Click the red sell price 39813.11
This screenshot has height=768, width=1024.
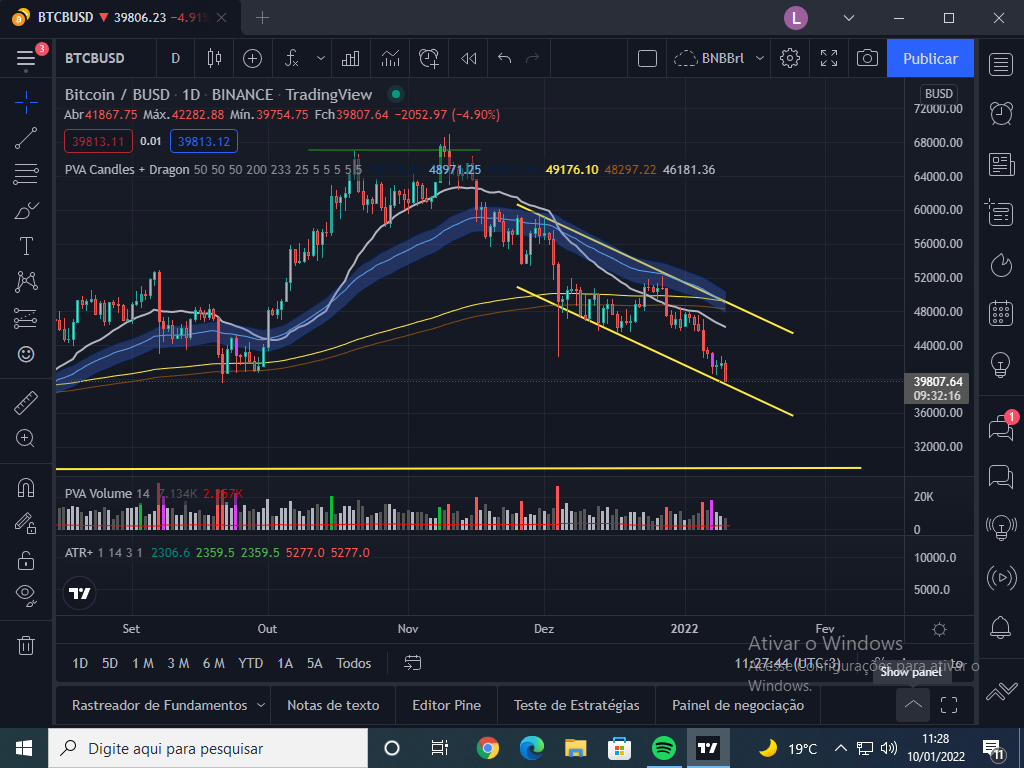click(98, 141)
